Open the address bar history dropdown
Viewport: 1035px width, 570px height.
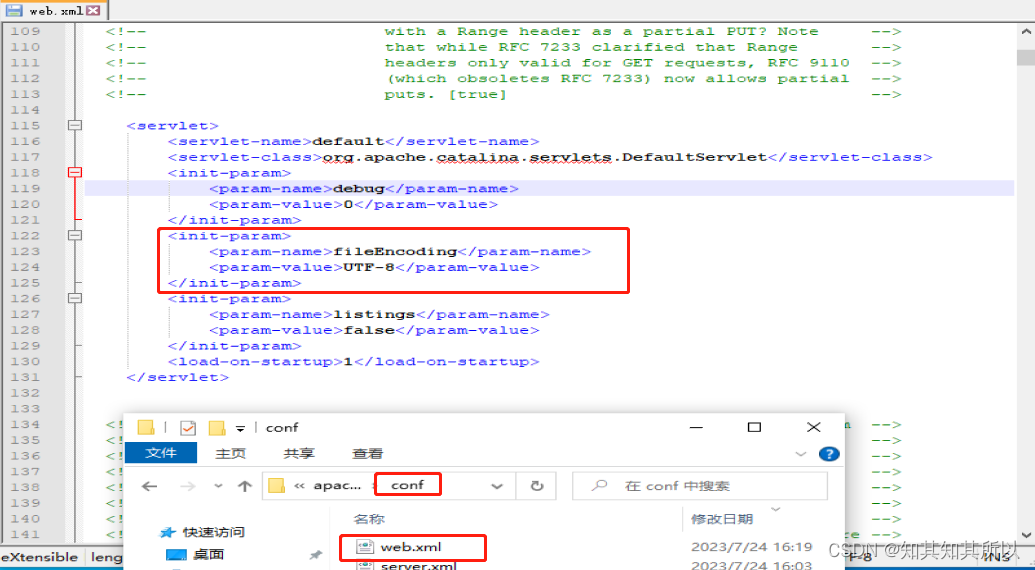498,486
